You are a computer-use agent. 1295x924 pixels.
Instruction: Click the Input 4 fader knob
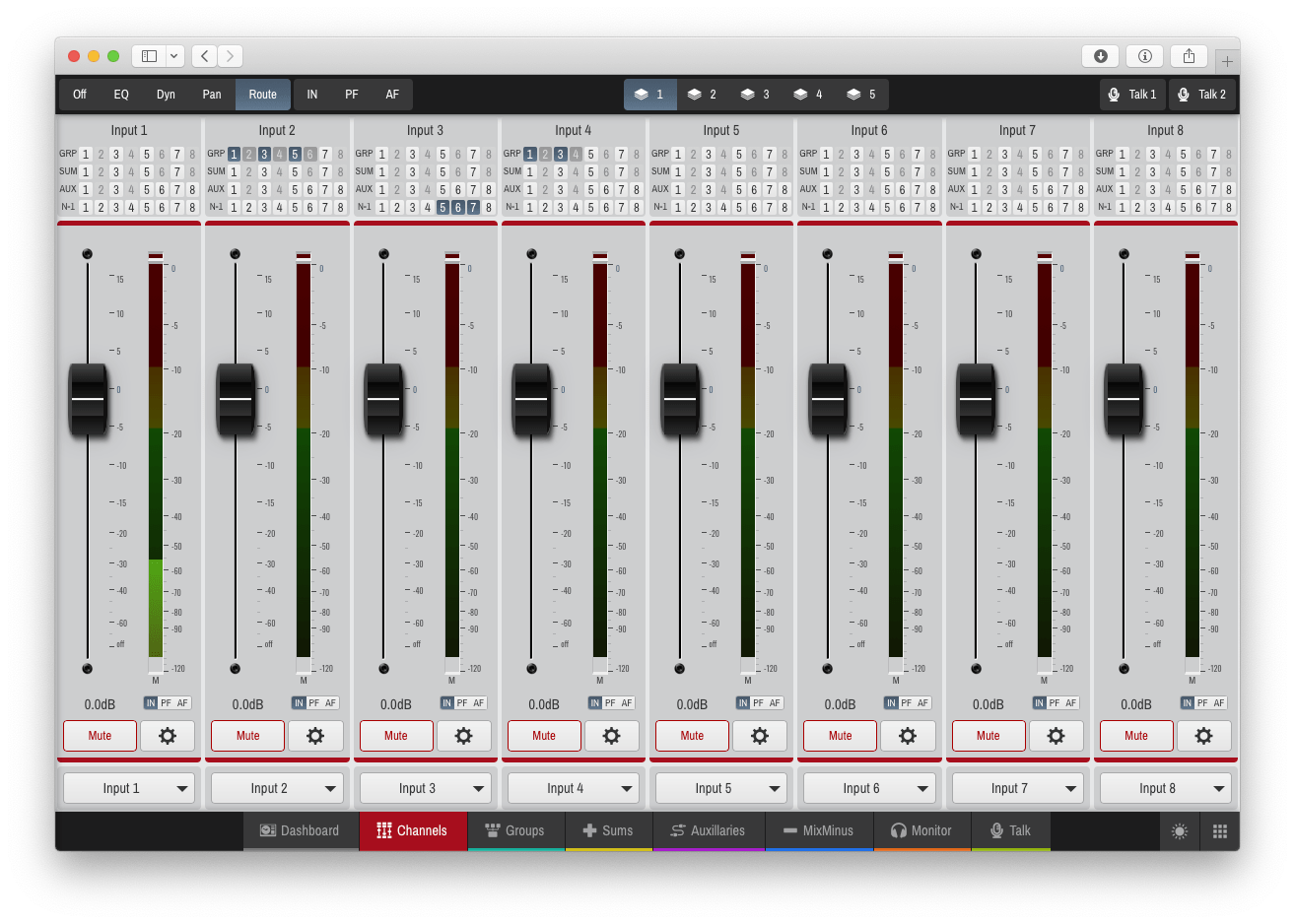point(532,399)
